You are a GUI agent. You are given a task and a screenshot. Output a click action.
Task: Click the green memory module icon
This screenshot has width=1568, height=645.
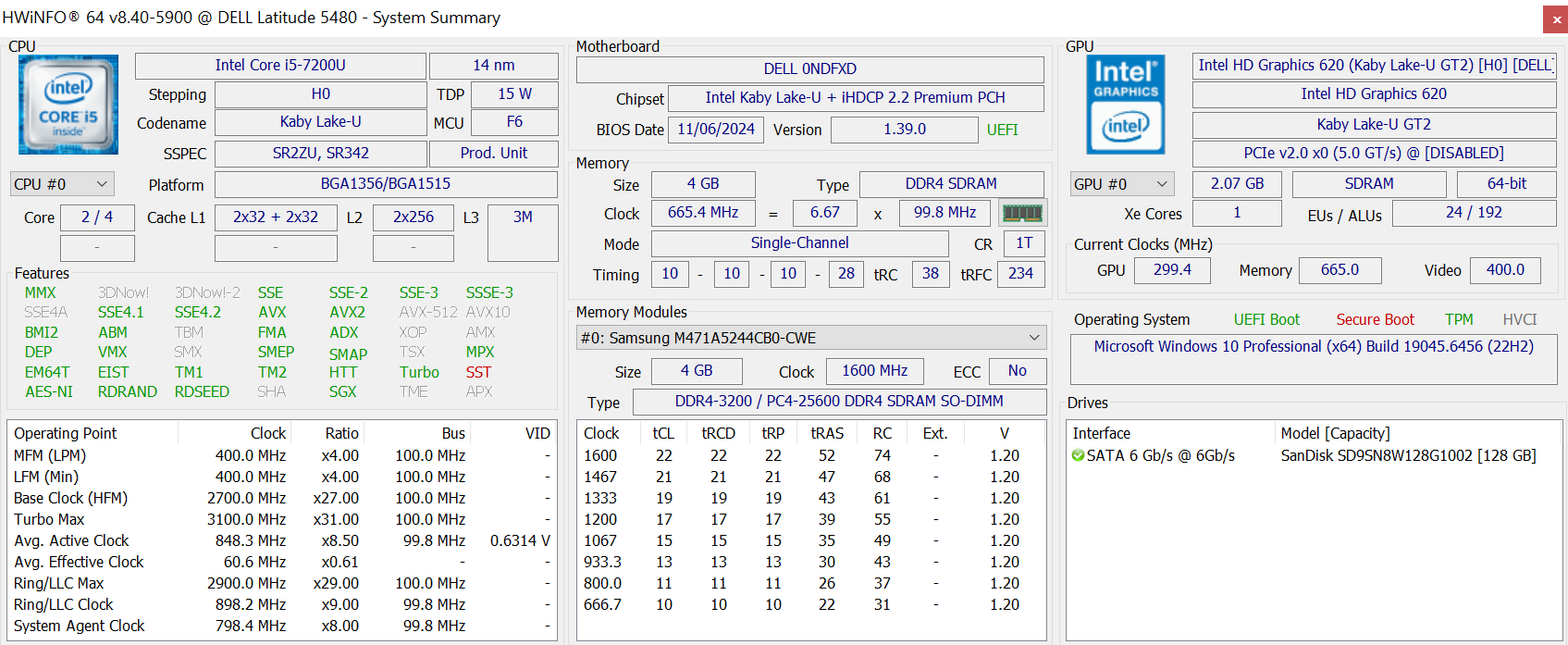point(1022,214)
